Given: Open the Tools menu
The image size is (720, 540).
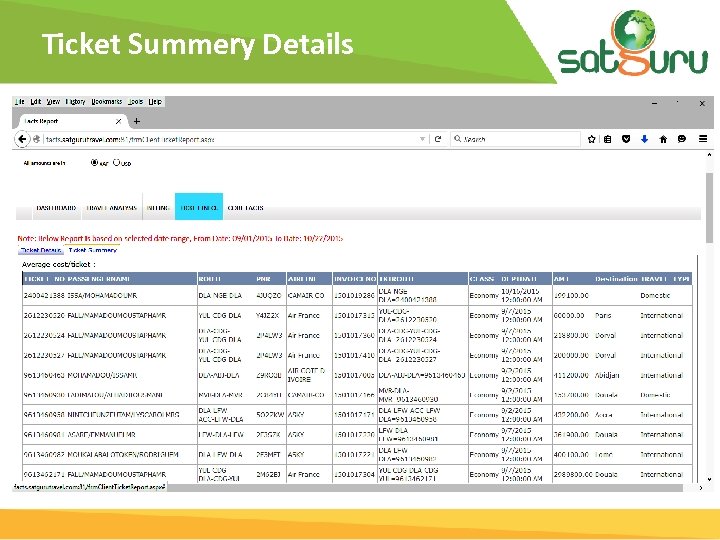Looking at the screenshot, I should tap(135, 101).
